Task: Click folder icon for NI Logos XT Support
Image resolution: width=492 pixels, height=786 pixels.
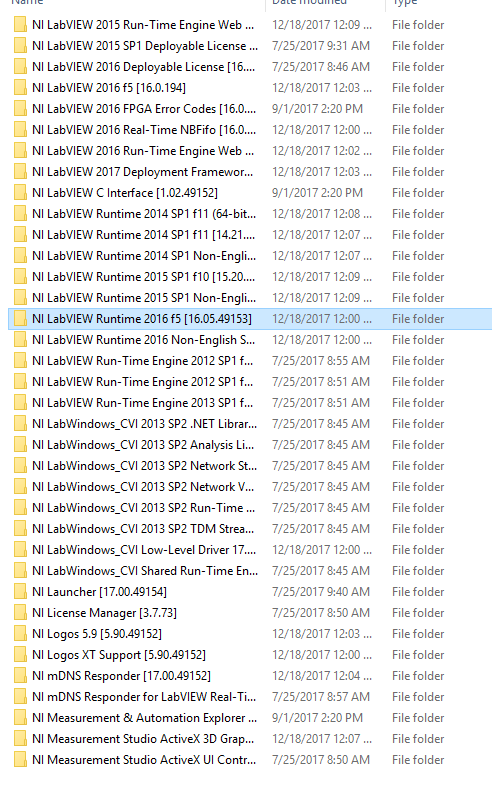Action: point(20,655)
